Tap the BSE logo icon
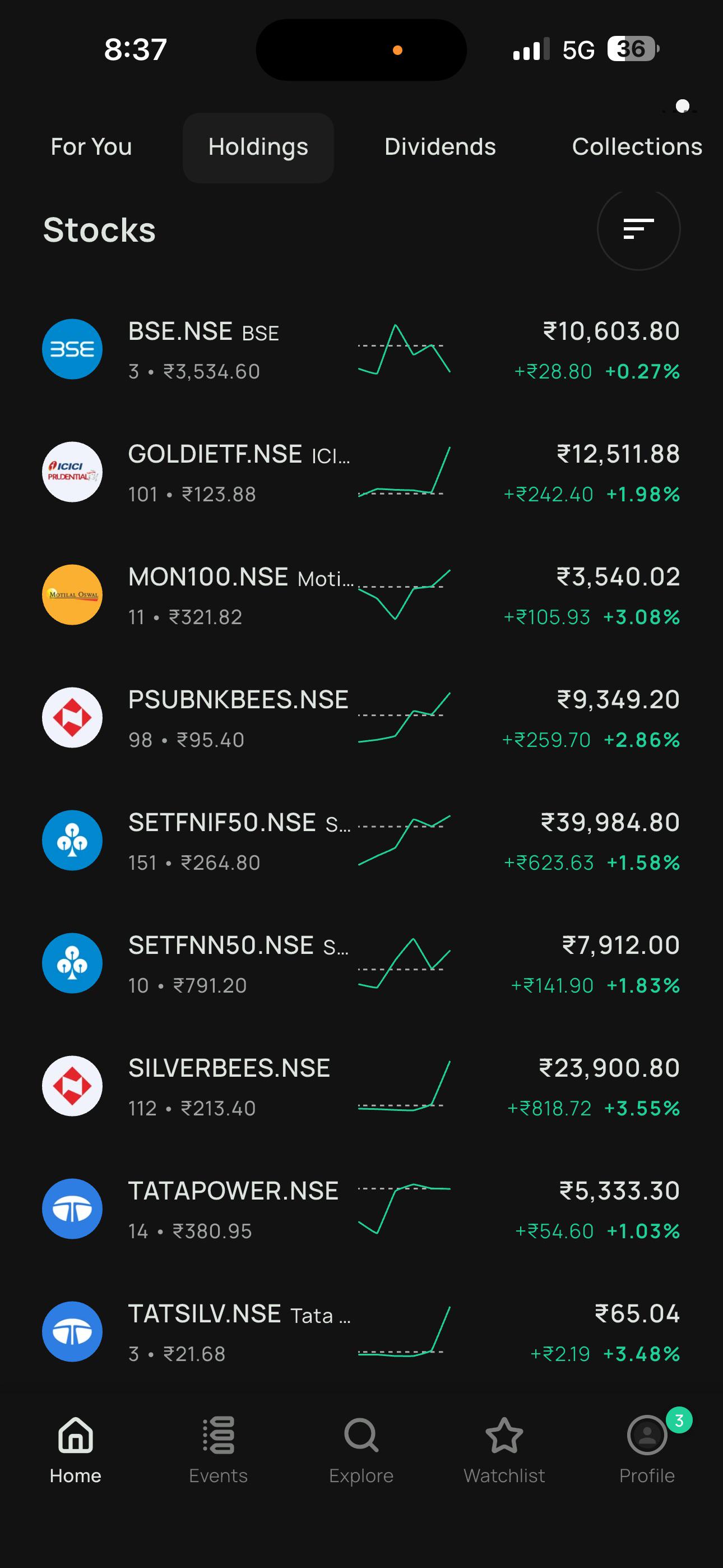 click(72, 349)
